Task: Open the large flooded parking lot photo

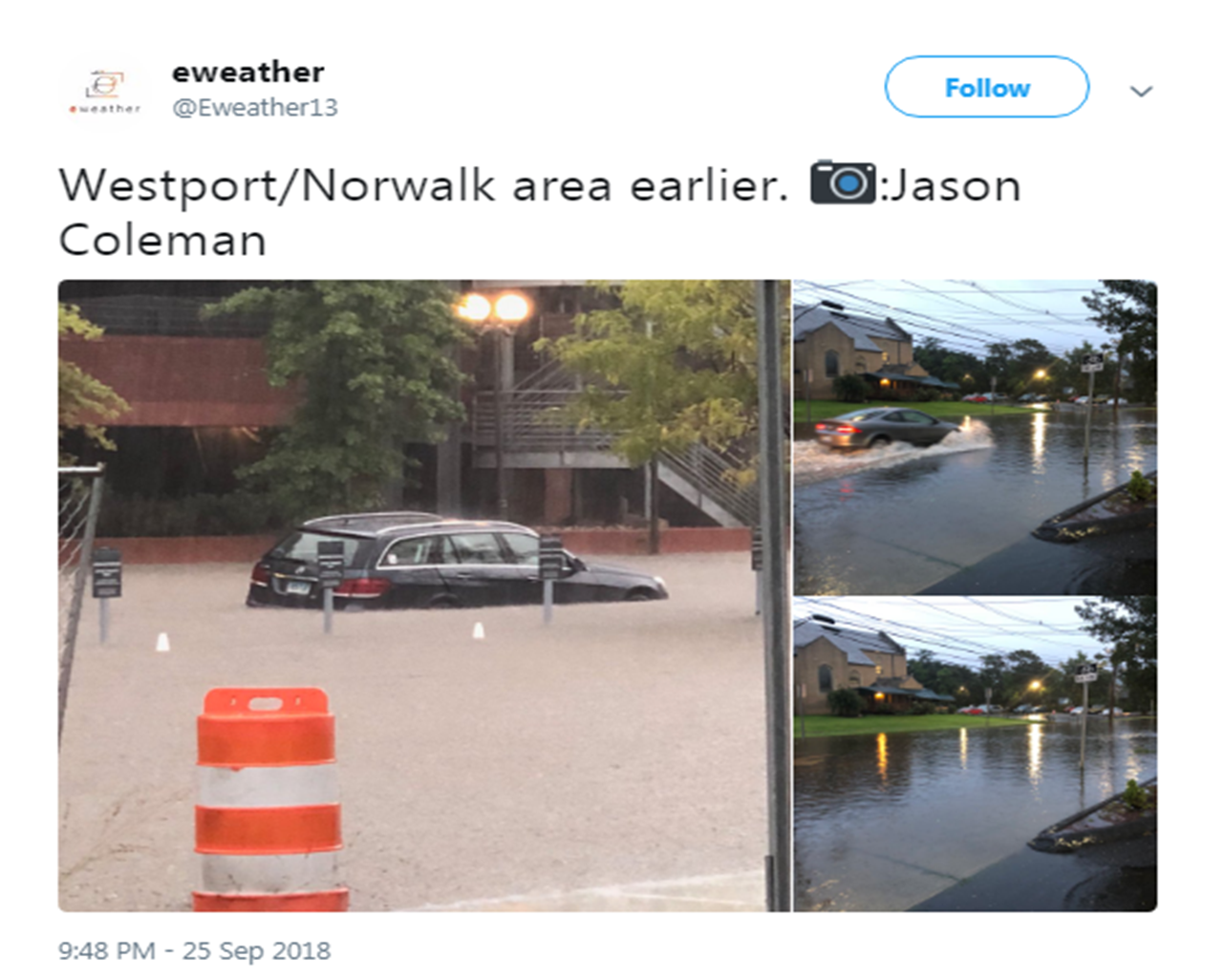Action: point(424,595)
